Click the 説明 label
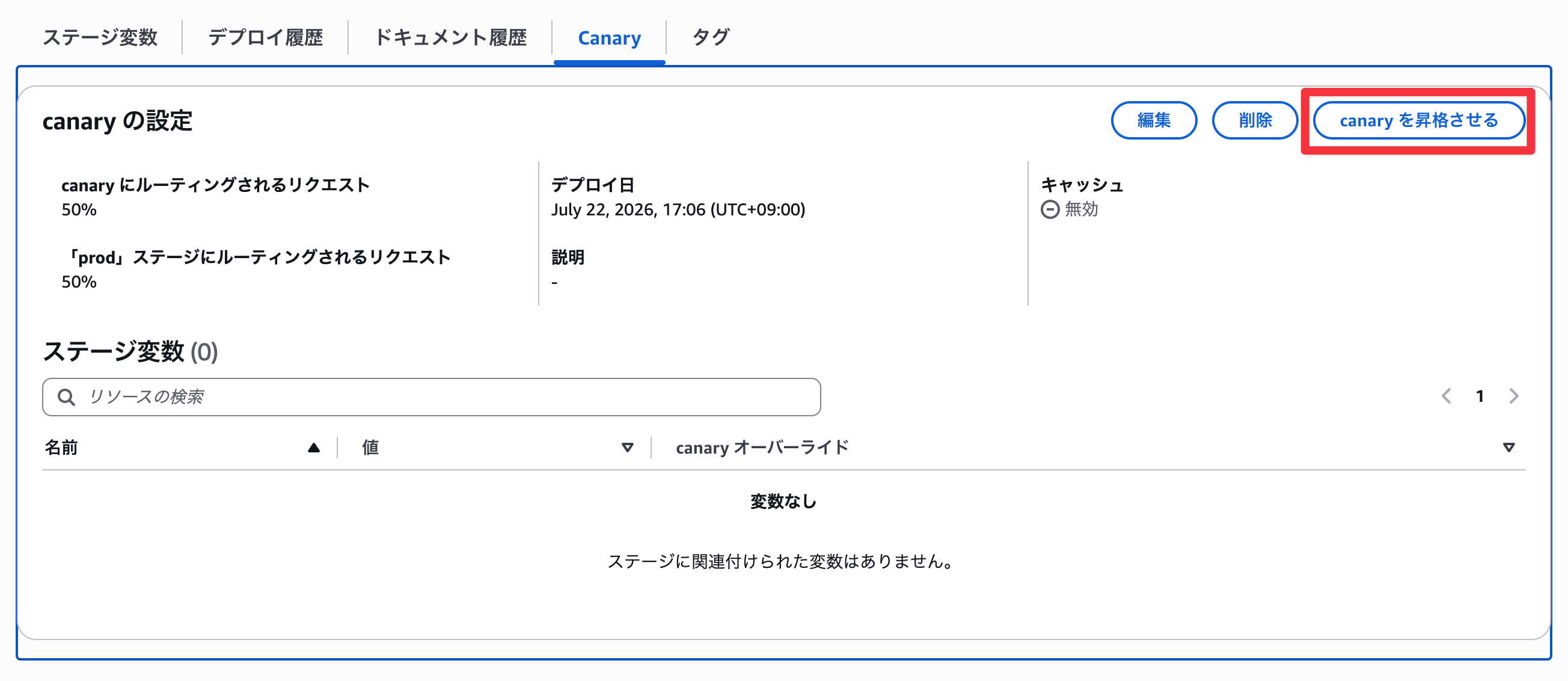Screen dimensions: 1568x681 click(x=568, y=257)
